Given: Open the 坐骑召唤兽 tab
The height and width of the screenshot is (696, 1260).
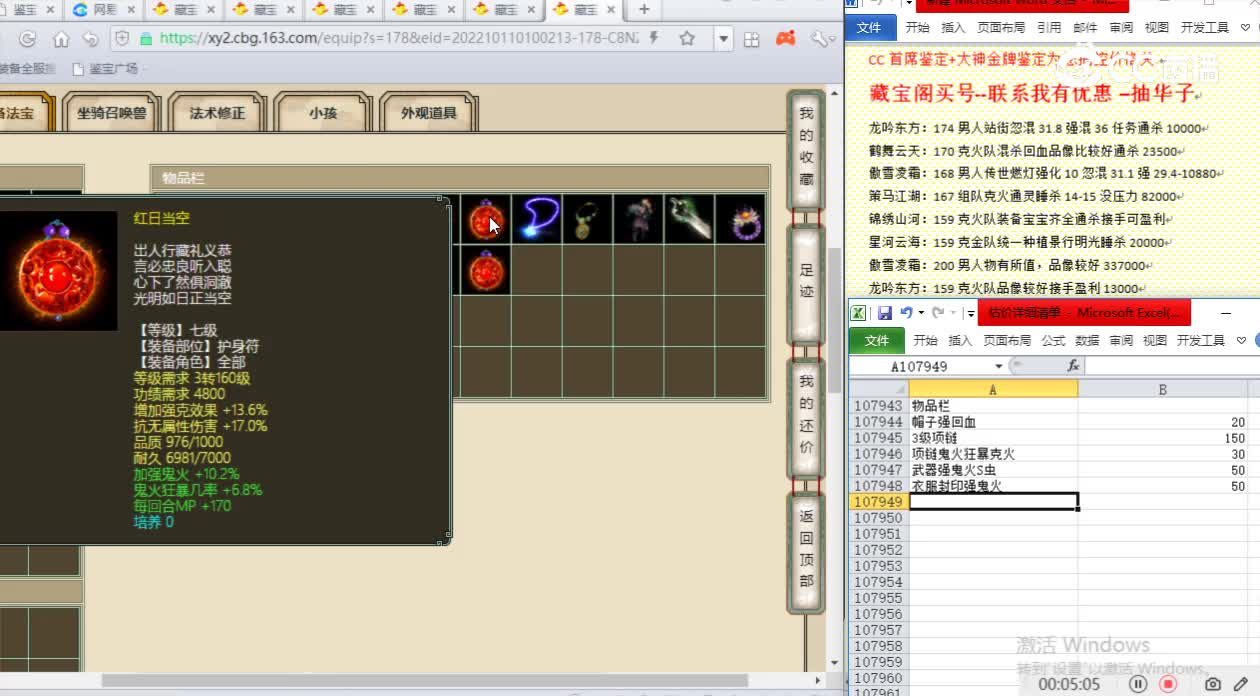Looking at the screenshot, I should click(112, 113).
